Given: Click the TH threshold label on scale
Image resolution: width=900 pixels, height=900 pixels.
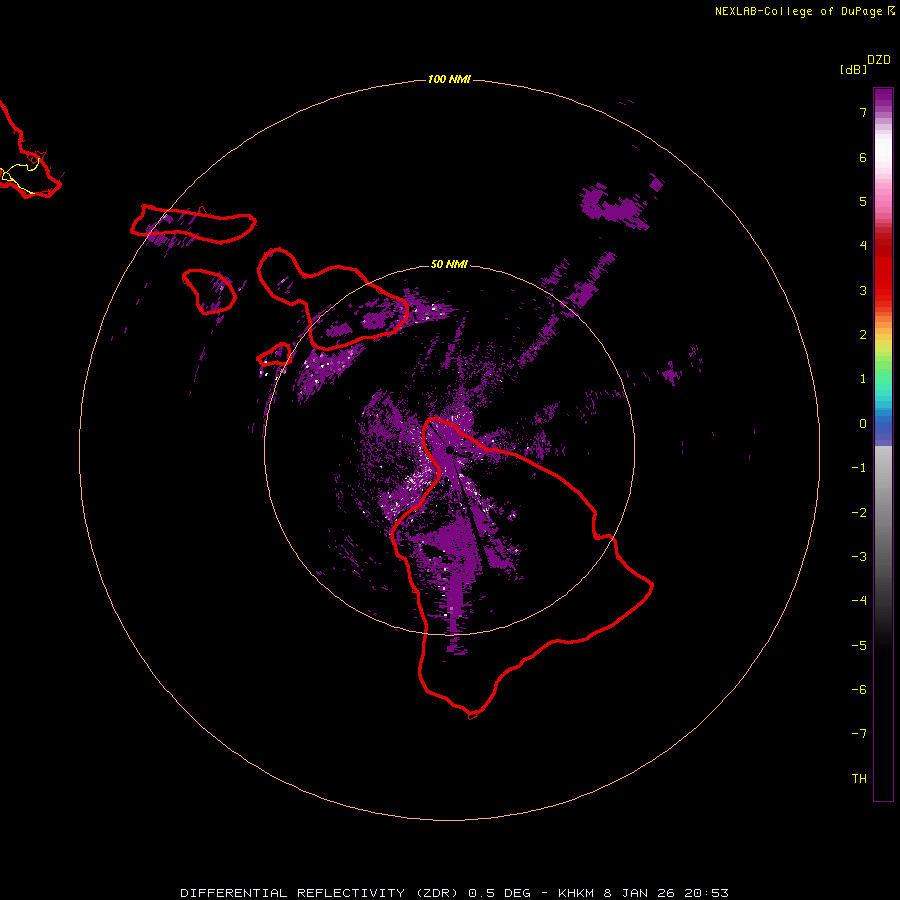Looking at the screenshot, I should tap(859, 779).
